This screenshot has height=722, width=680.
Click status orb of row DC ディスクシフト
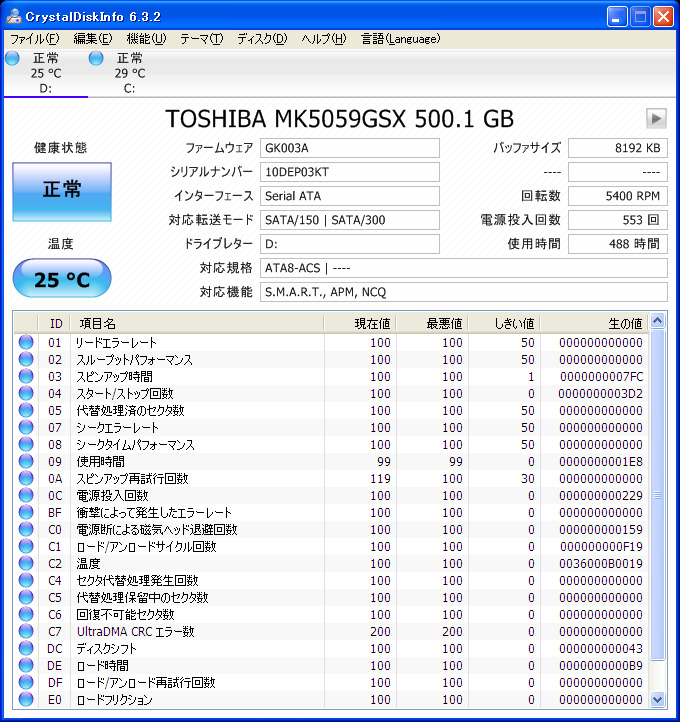(26, 649)
